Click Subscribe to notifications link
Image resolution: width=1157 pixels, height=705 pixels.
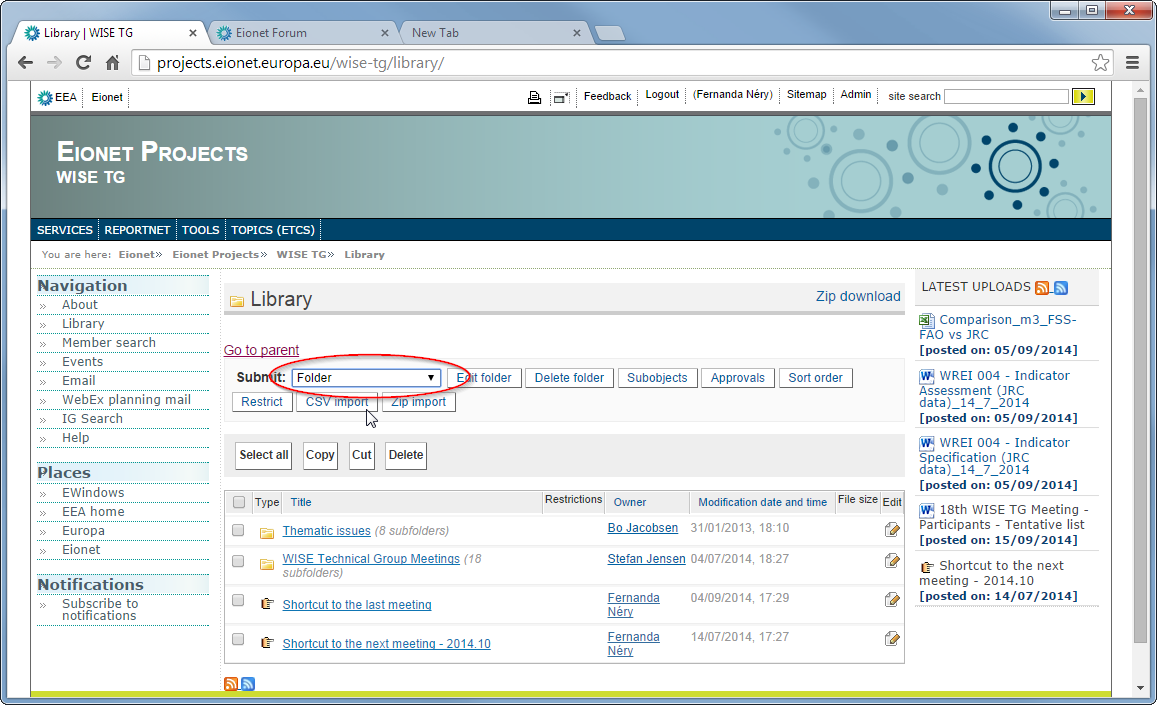click(100, 610)
